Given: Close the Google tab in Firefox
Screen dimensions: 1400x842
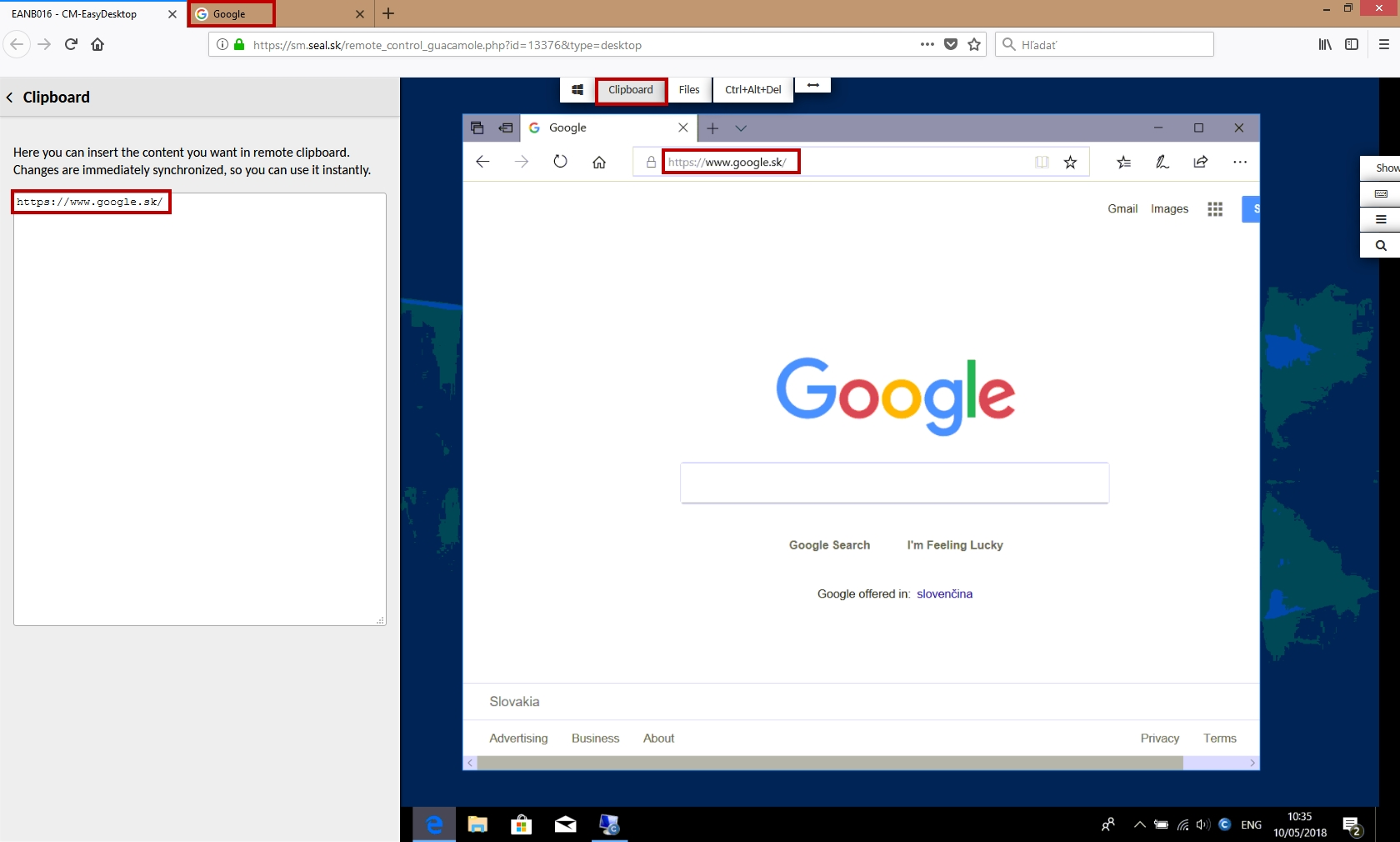Looking at the screenshot, I should click(x=360, y=14).
